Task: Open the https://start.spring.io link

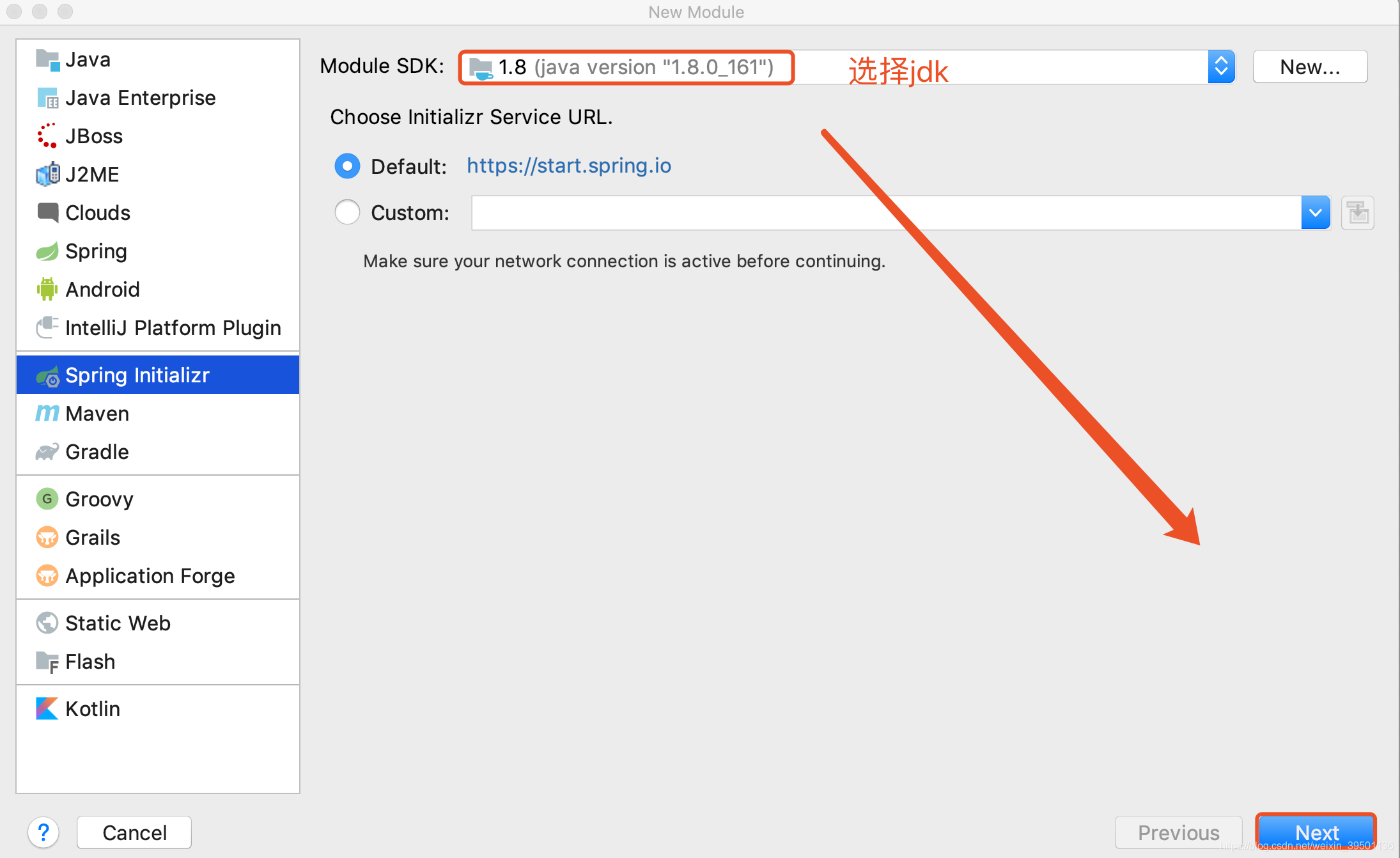Action: 569,166
